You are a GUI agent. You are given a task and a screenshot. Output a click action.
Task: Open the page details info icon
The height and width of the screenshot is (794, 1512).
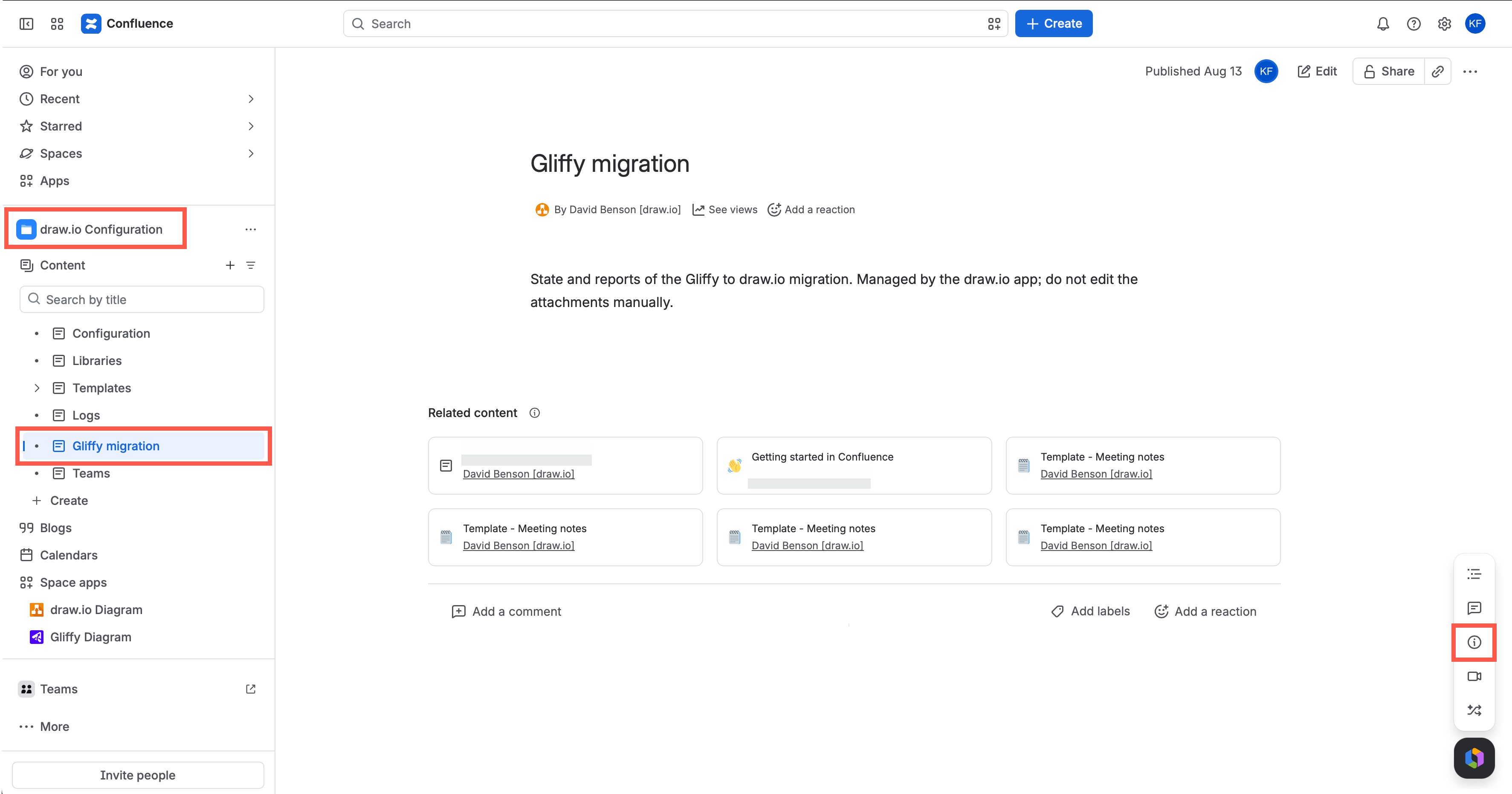pyautogui.click(x=1474, y=642)
